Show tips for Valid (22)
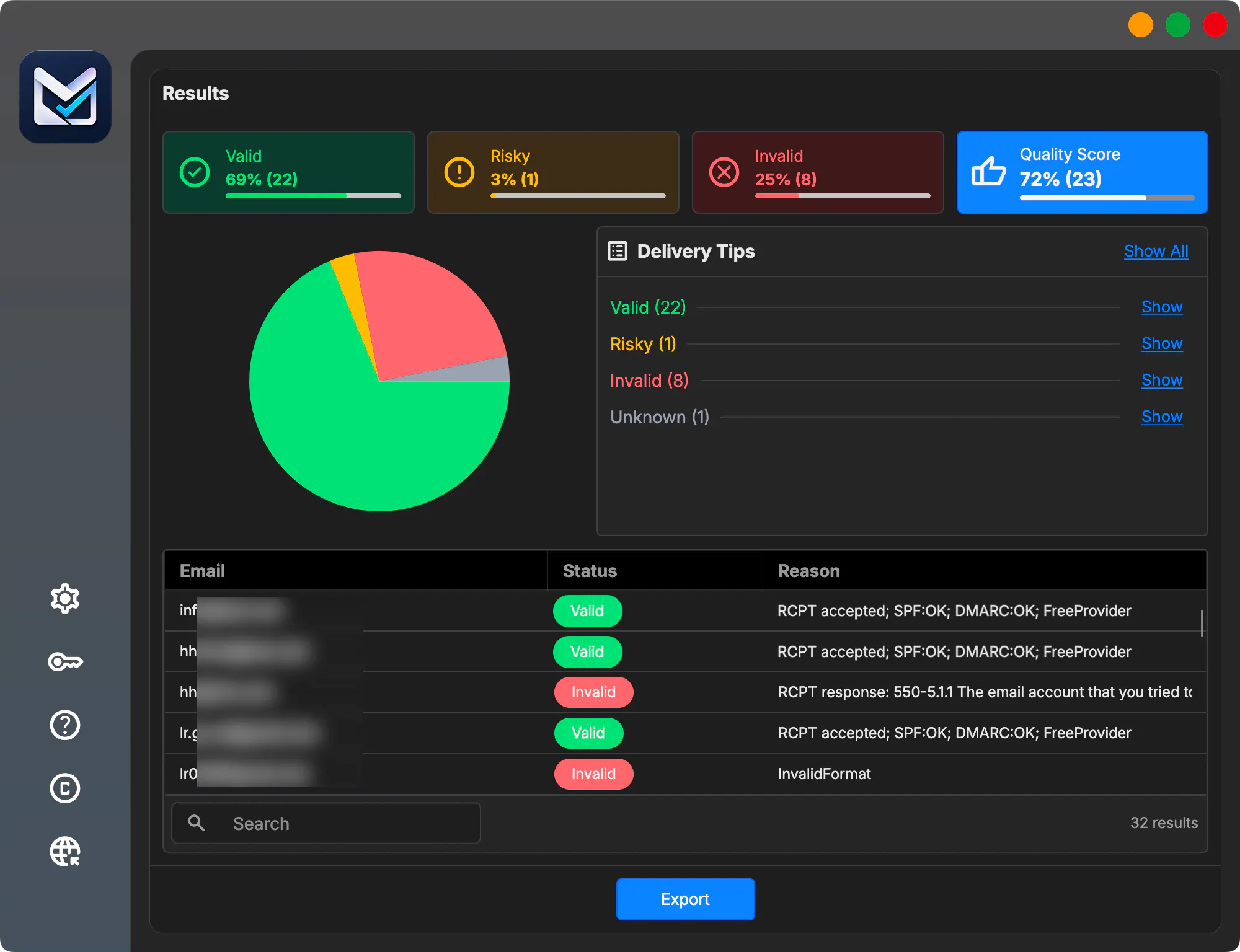 [x=1162, y=307]
